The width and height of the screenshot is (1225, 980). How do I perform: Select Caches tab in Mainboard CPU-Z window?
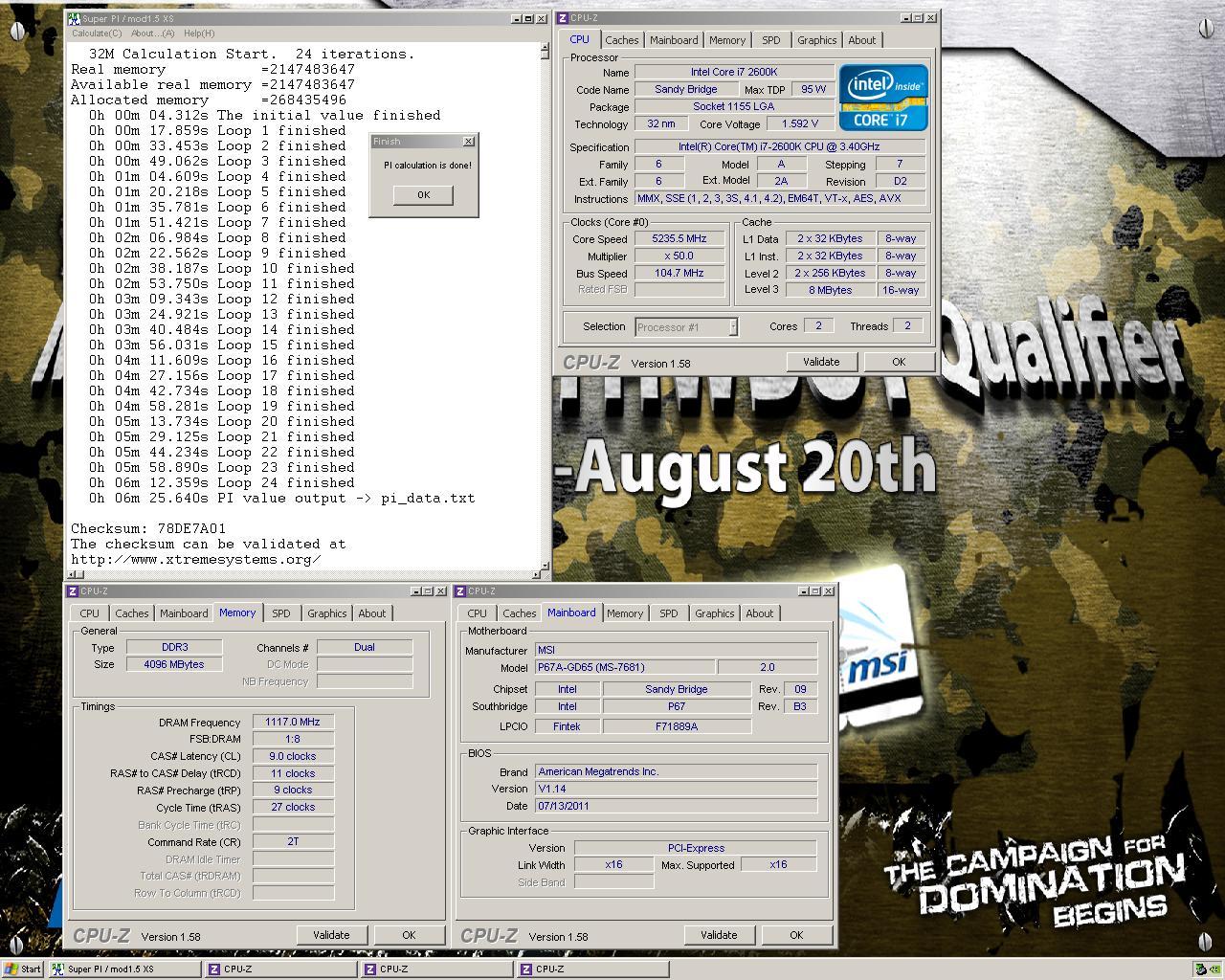coord(519,613)
